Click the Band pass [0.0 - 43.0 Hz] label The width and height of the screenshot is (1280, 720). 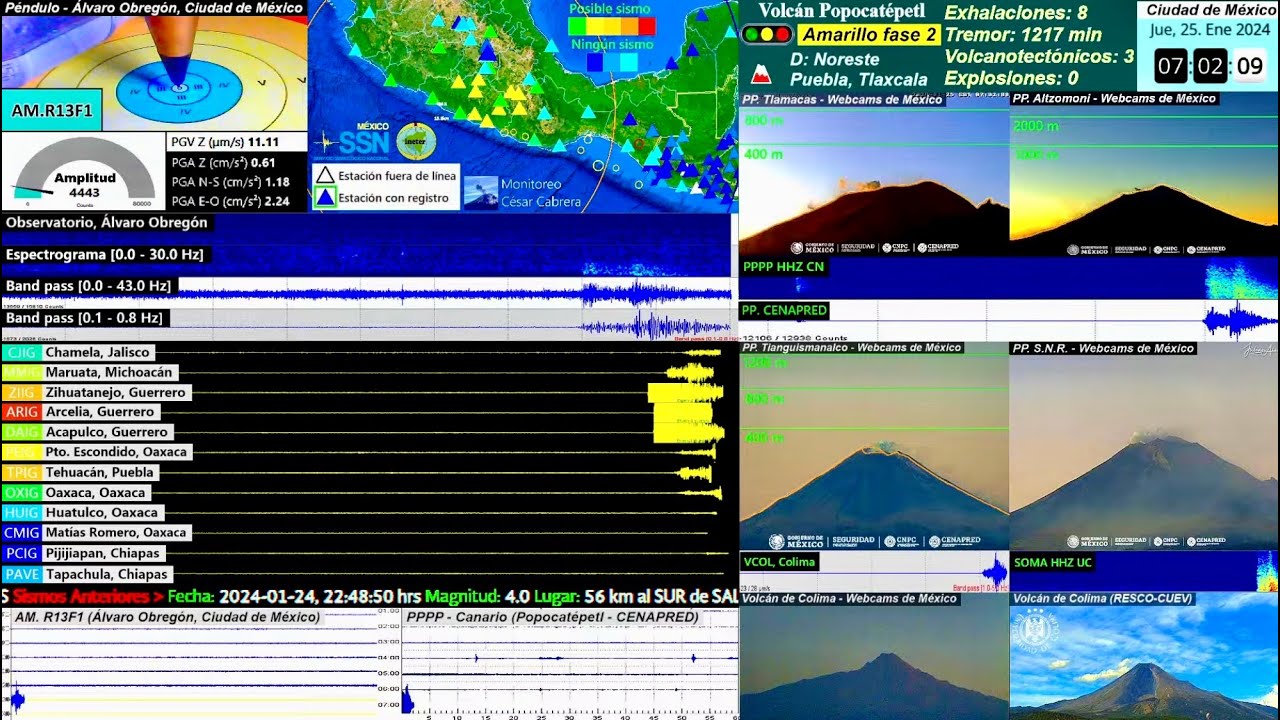(89, 286)
